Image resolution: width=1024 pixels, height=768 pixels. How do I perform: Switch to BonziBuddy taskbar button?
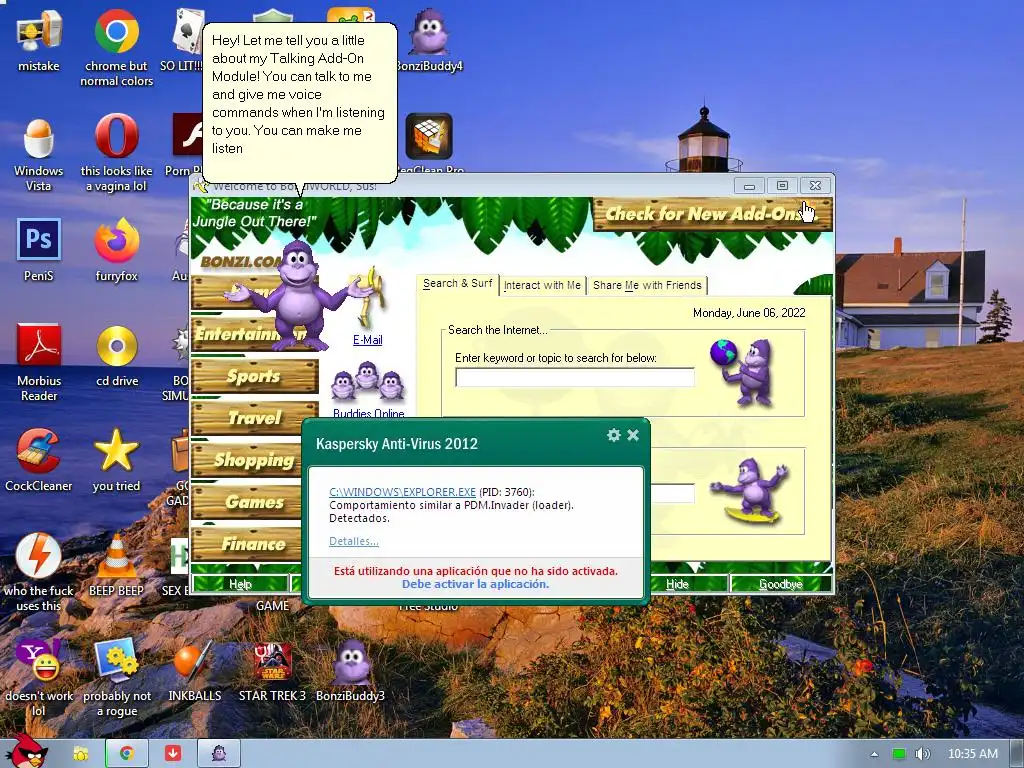(219, 754)
